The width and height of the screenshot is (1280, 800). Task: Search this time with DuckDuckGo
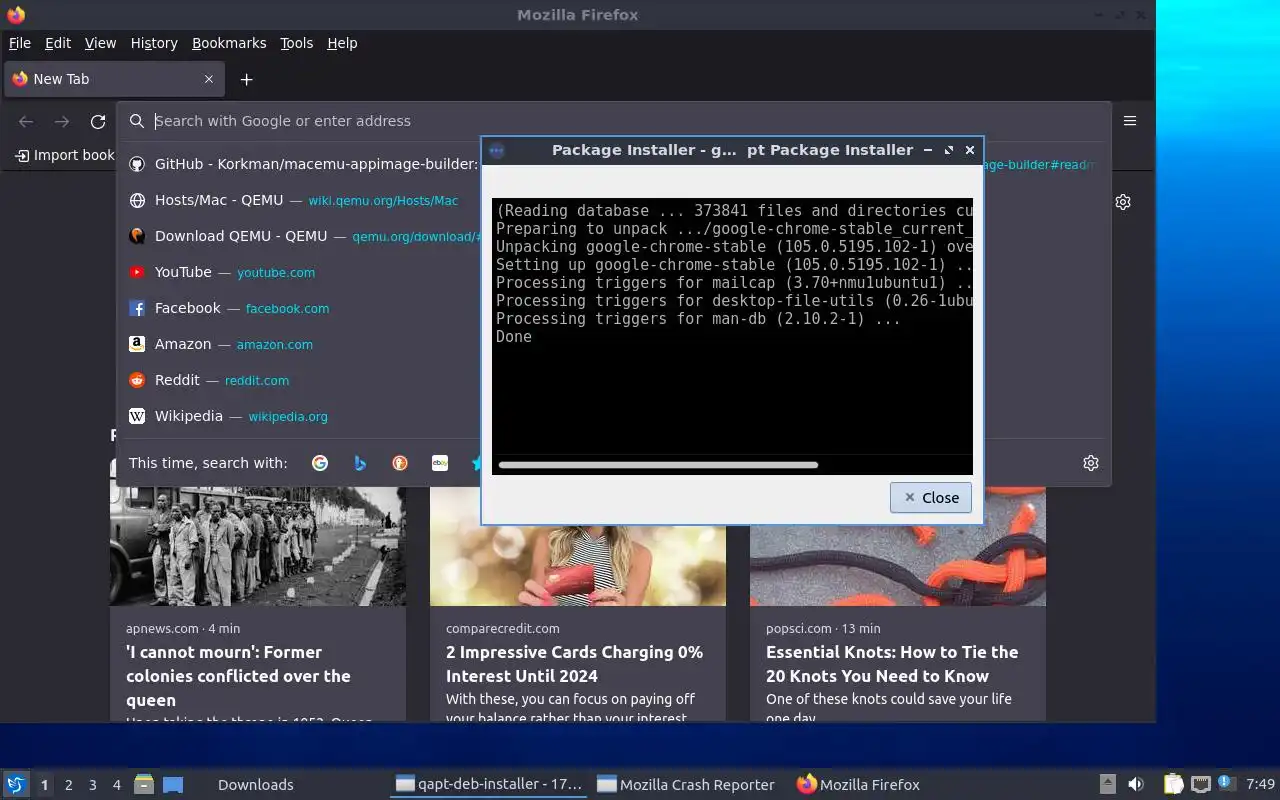coord(400,463)
